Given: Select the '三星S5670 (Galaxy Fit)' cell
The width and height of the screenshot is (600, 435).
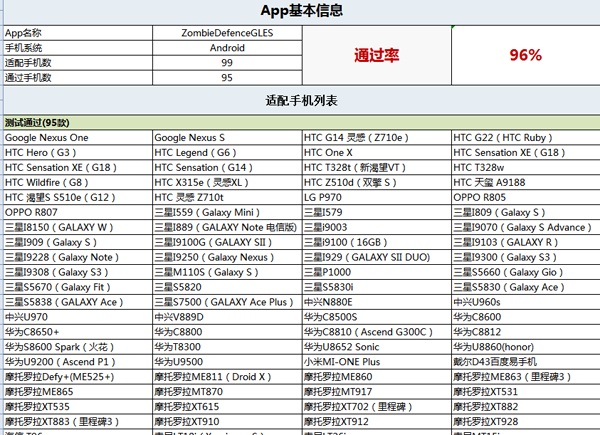Looking at the screenshot, I should click(78, 287).
